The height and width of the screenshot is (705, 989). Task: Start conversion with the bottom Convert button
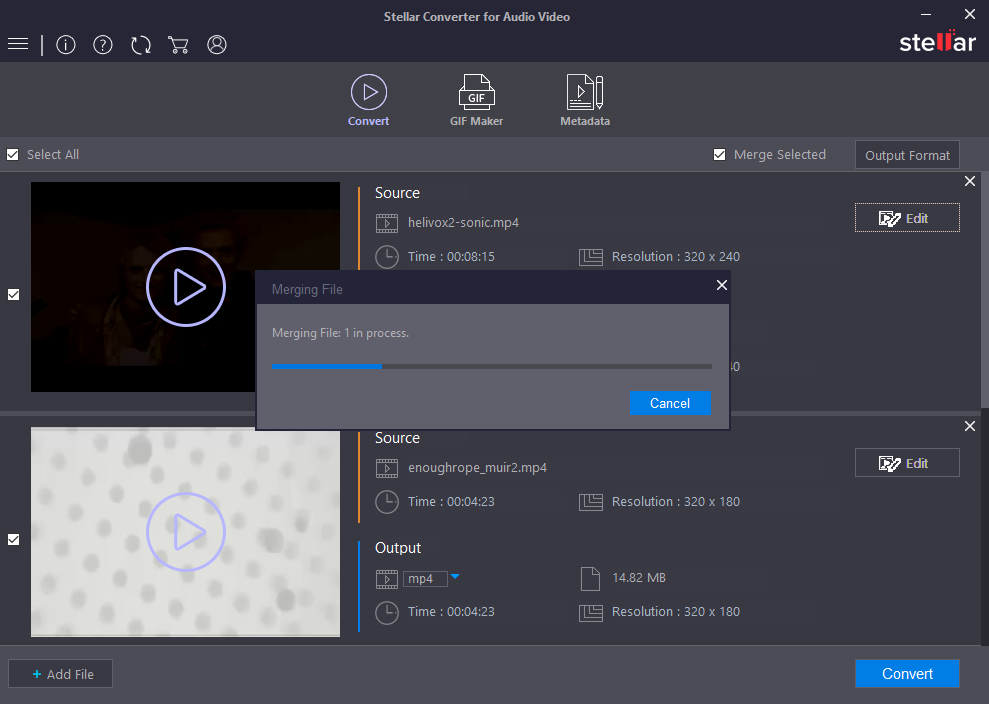tap(907, 674)
